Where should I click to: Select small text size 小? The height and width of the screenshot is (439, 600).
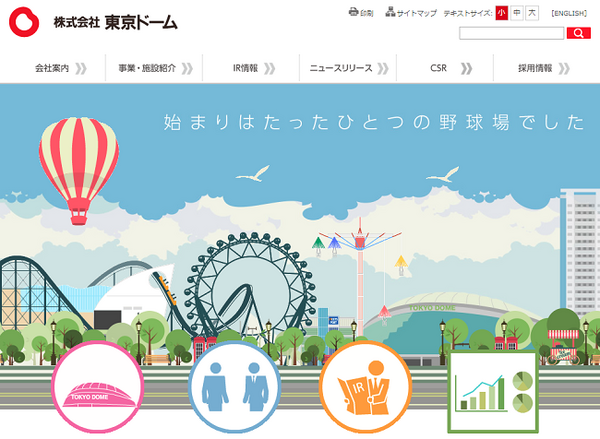tap(501, 13)
